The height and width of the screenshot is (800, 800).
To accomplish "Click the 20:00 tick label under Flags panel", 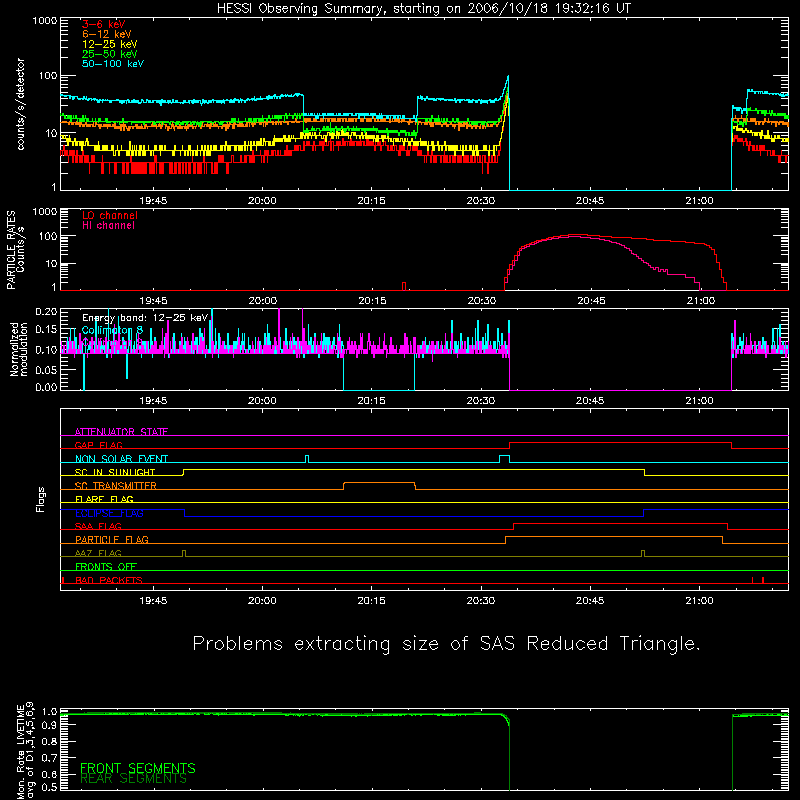I will coord(262,601).
